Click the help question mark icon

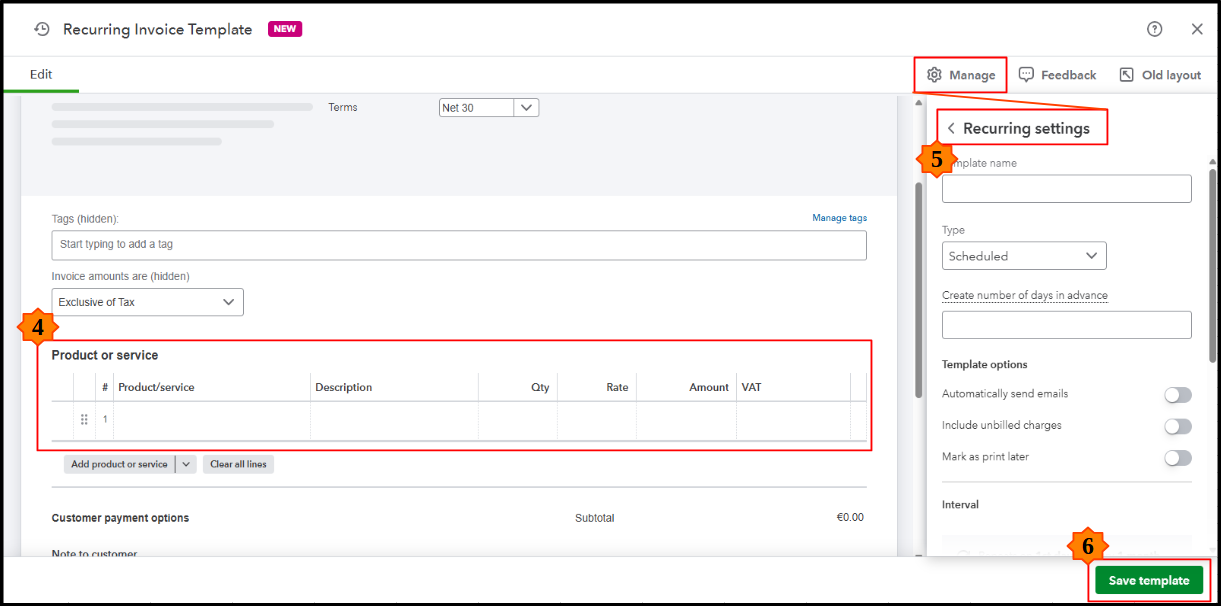(1154, 29)
